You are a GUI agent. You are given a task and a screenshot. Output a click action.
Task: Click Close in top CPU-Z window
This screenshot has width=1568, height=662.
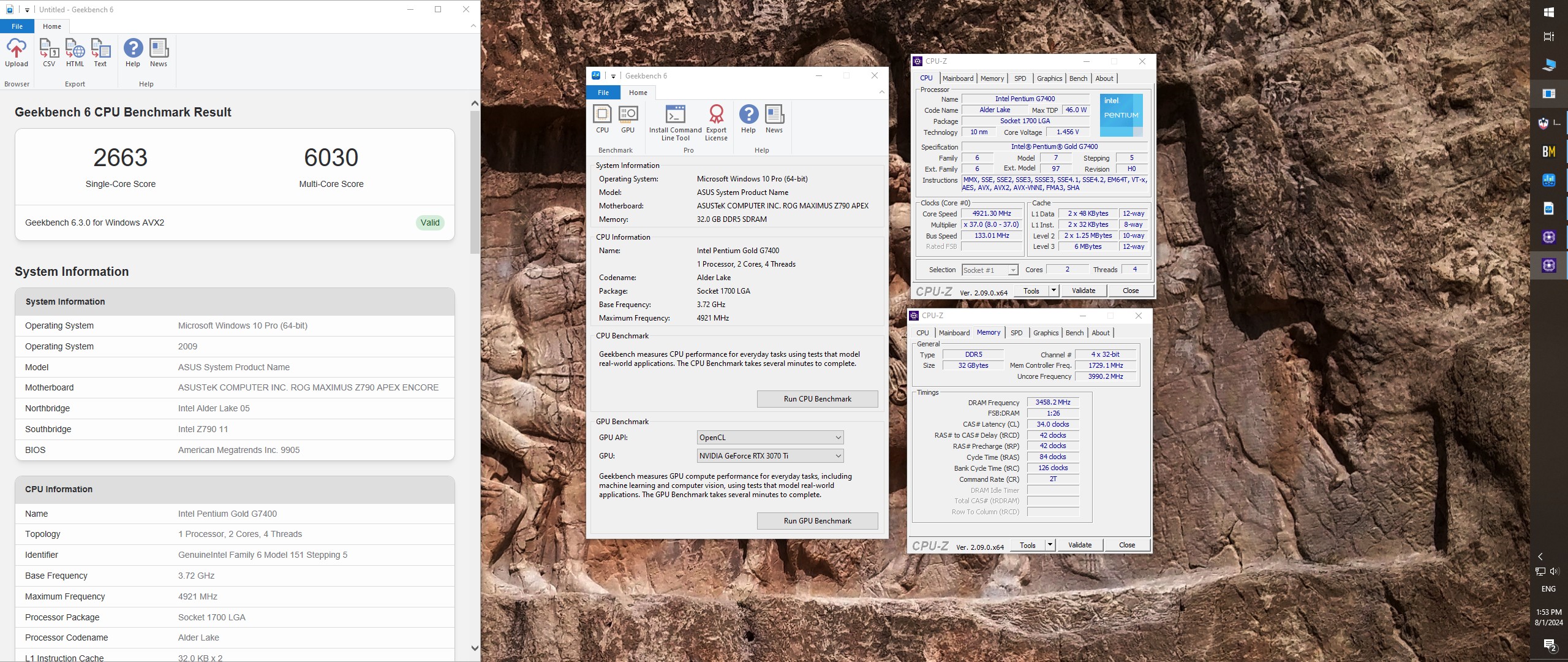(x=1131, y=291)
